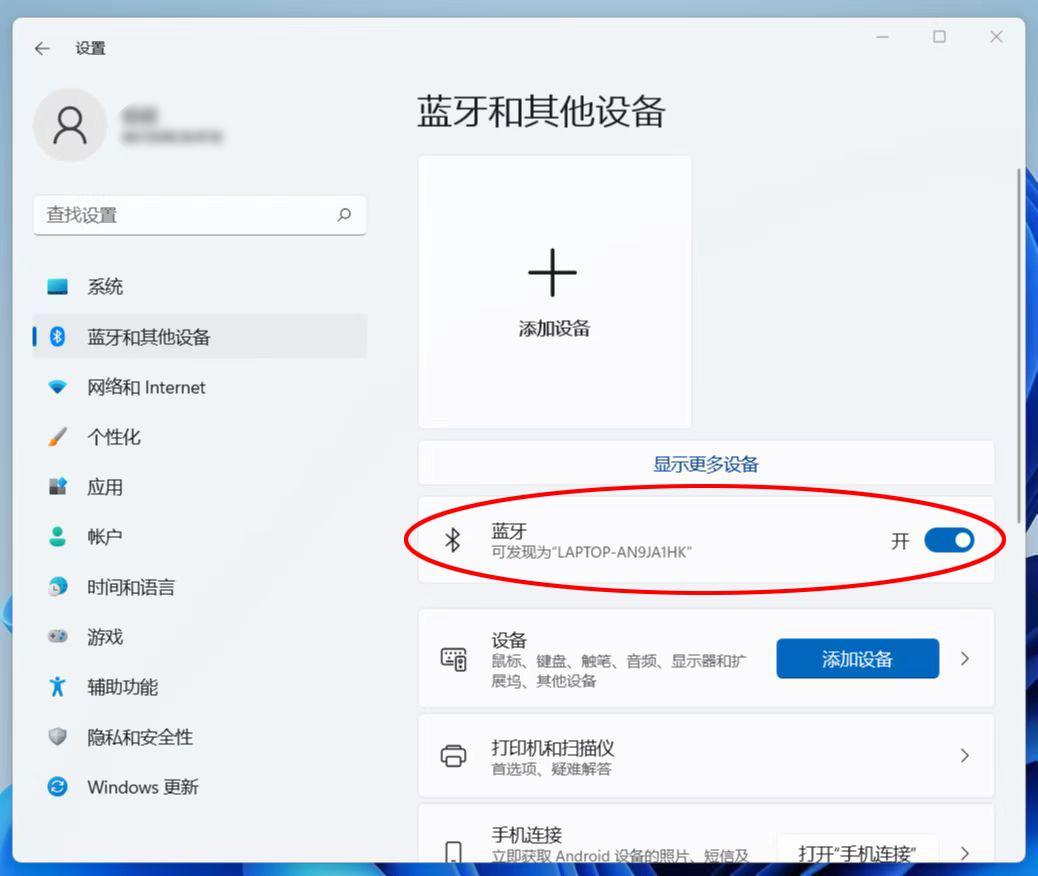Click the paintbrush icon for 个性化
The width and height of the screenshot is (1038, 876).
coord(58,437)
